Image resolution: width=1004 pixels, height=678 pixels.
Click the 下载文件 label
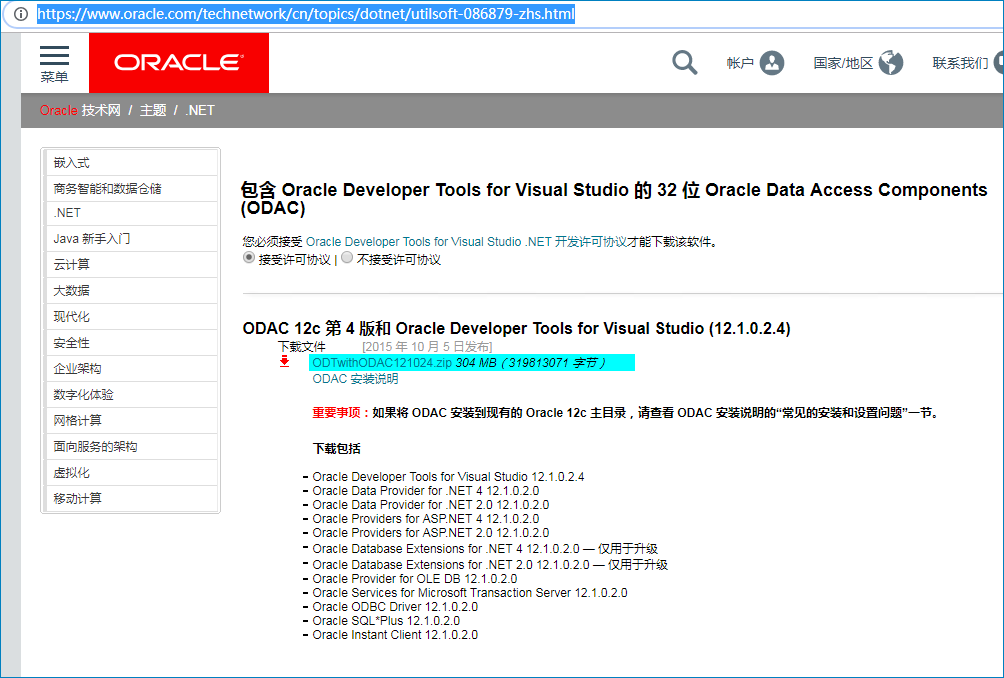pyautogui.click(x=302, y=347)
